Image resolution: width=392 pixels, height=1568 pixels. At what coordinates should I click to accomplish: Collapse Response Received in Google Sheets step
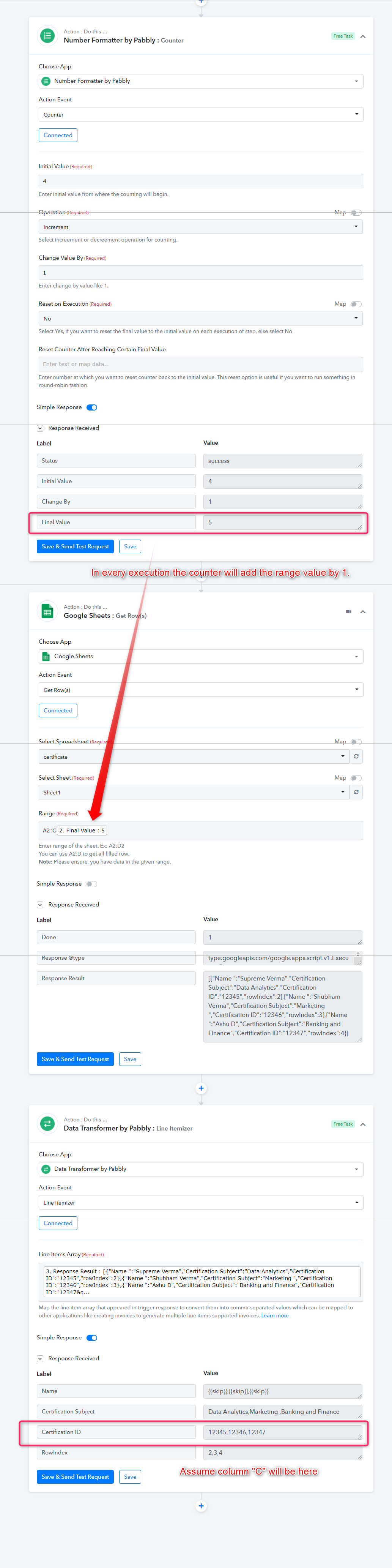(40, 905)
